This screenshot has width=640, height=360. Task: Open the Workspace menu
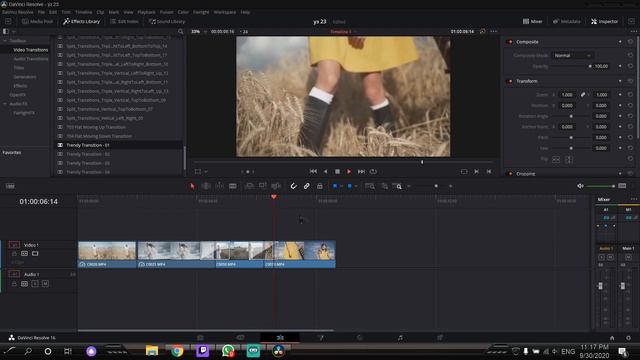pos(225,12)
